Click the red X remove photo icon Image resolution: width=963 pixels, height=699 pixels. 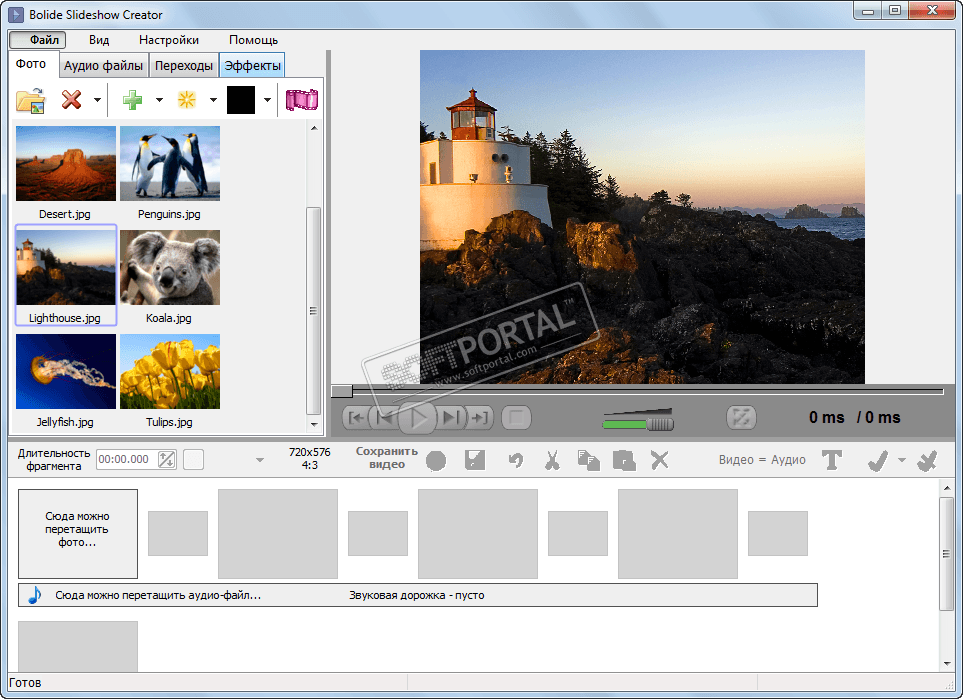click(x=71, y=100)
